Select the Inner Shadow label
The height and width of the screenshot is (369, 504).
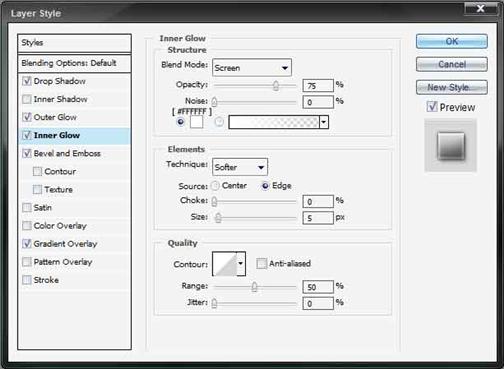pyautogui.click(x=60, y=99)
